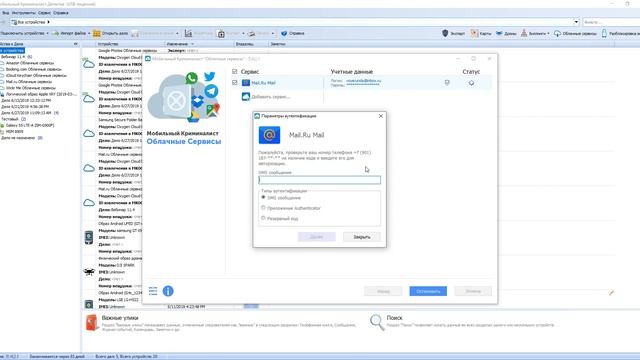Open the Инструменты menu
The image size is (640, 360).
[23, 13]
